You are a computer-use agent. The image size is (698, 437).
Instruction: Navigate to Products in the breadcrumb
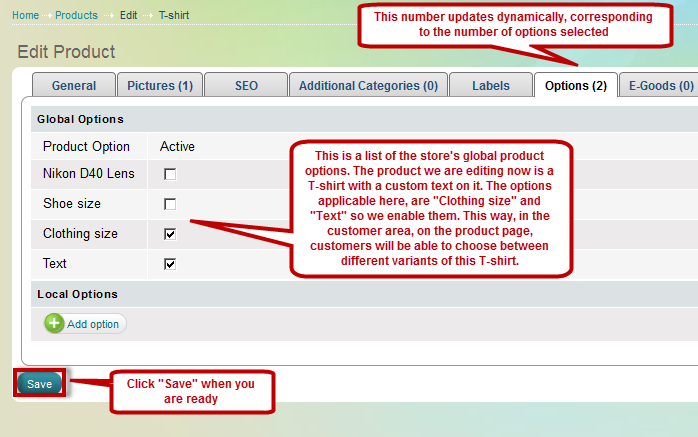click(76, 16)
